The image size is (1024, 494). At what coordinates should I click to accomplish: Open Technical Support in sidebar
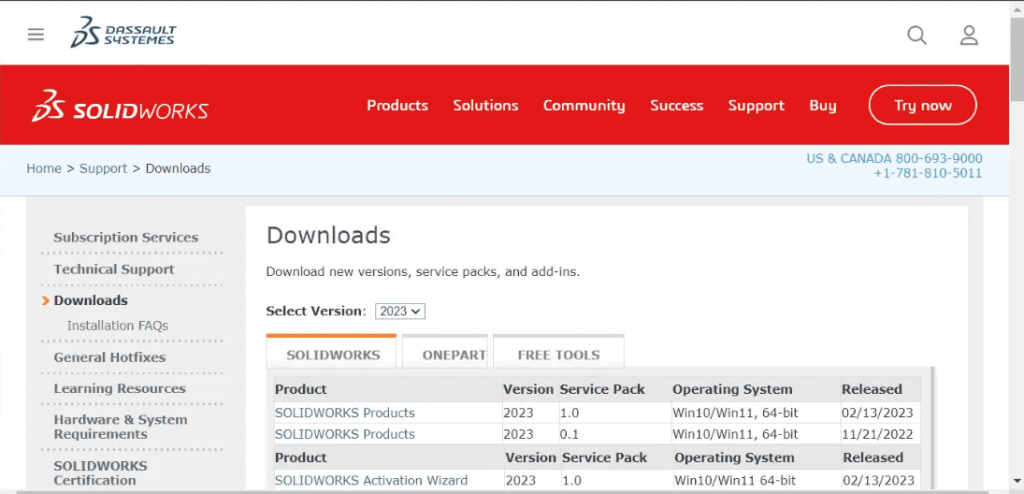point(114,269)
